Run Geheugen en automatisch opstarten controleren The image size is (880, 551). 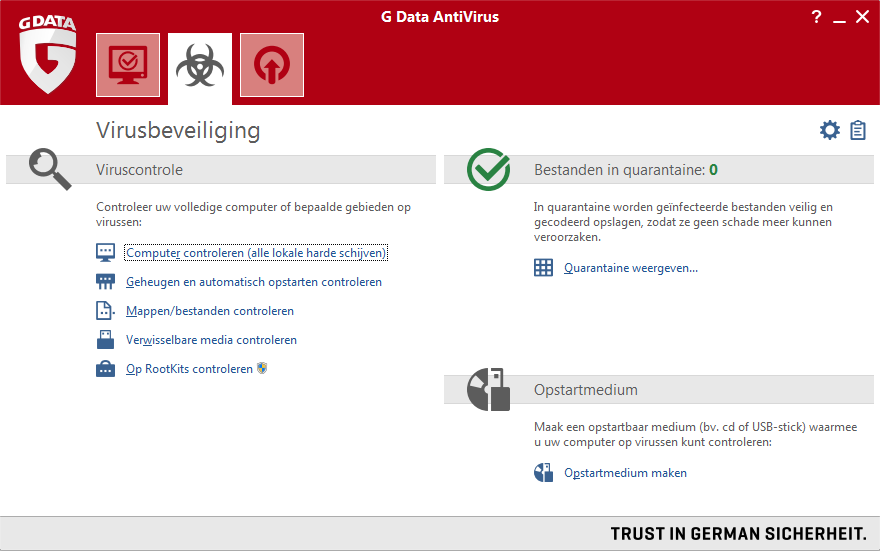(254, 282)
